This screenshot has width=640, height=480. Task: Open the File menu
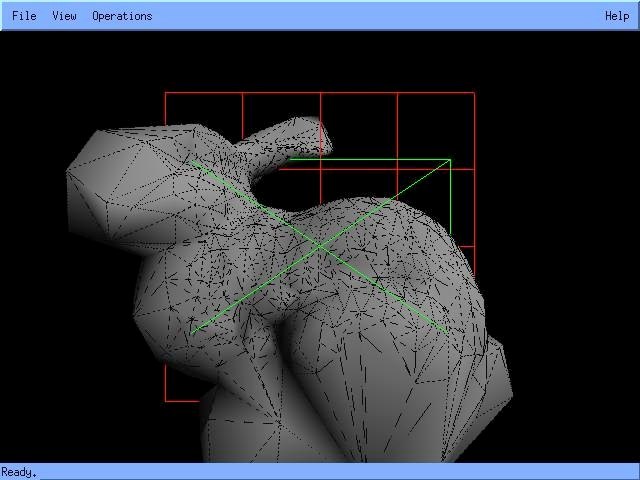point(24,16)
